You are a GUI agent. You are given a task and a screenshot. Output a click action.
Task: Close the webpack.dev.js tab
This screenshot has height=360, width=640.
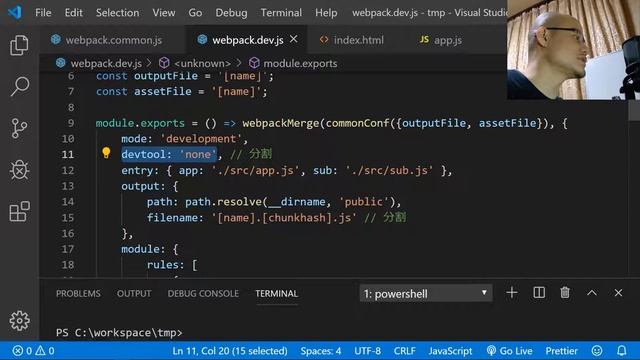[293, 39]
